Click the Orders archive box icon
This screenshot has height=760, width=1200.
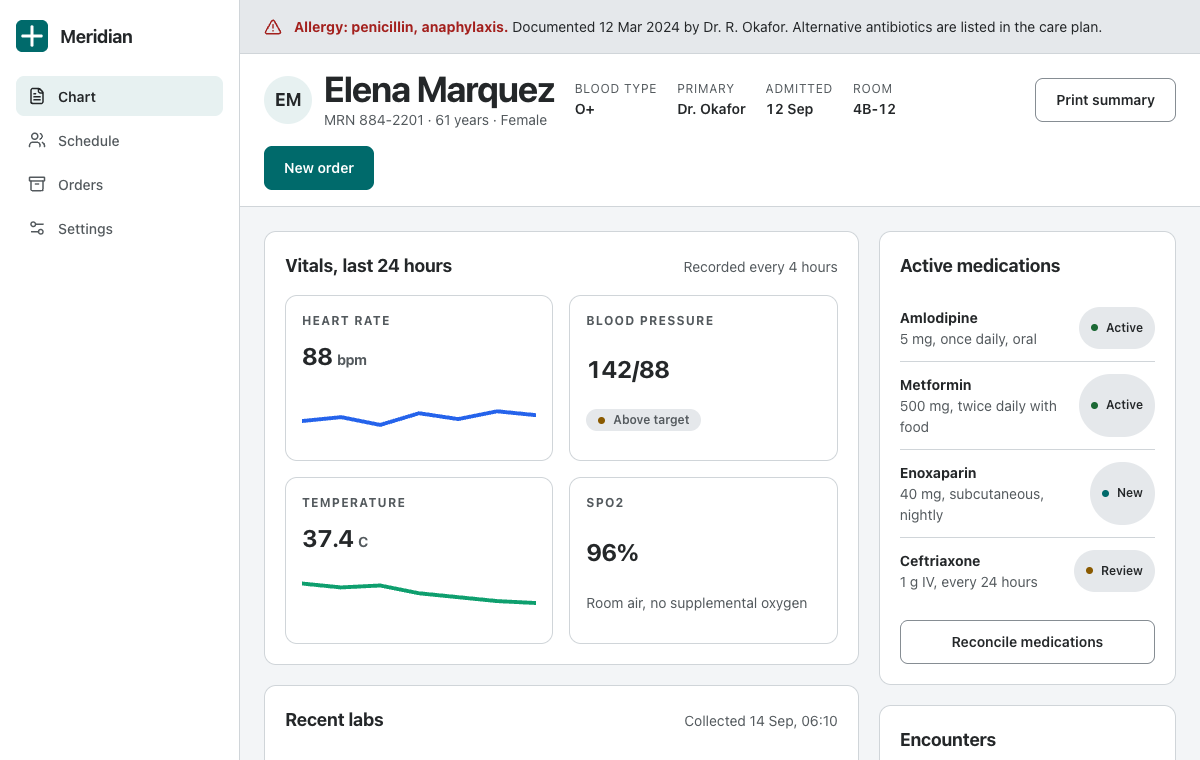37,185
